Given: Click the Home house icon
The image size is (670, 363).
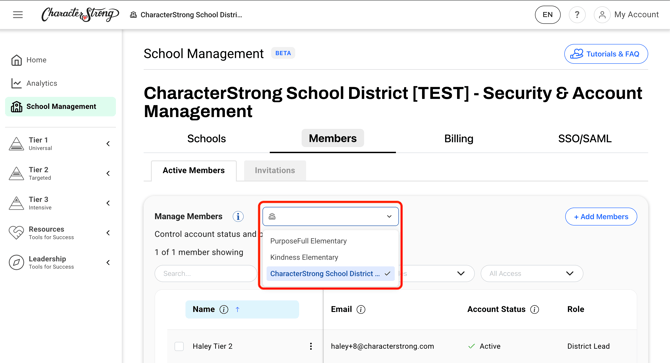Looking at the screenshot, I should click(16, 60).
